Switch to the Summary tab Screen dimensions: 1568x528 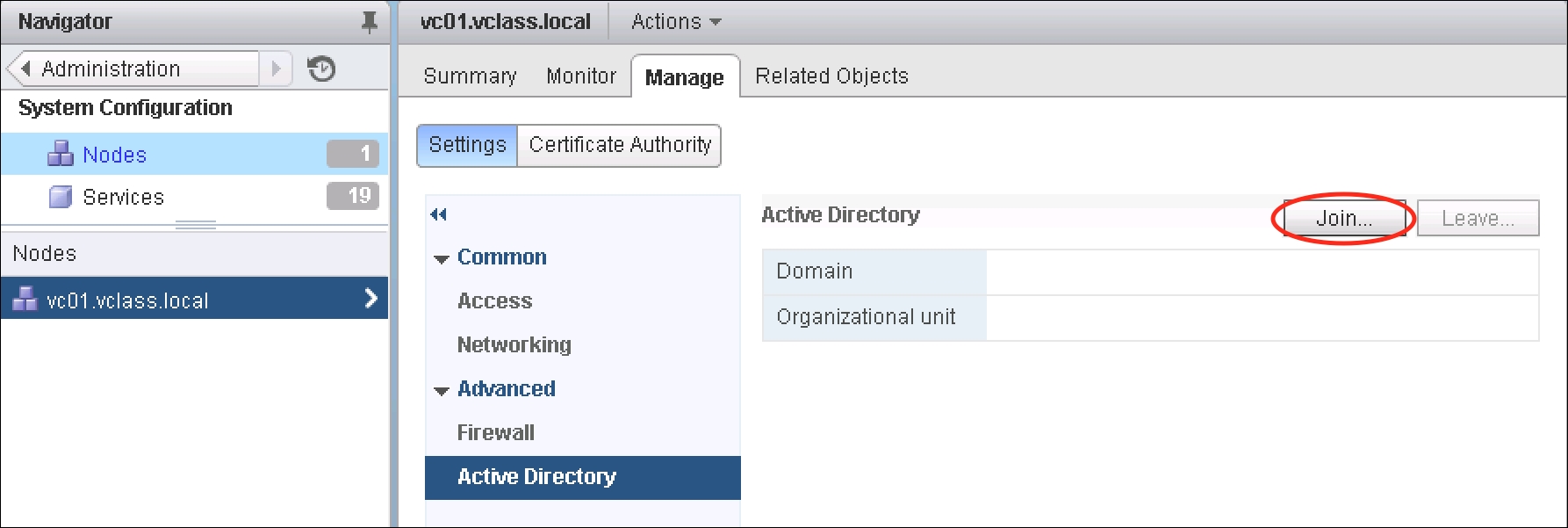[470, 76]
